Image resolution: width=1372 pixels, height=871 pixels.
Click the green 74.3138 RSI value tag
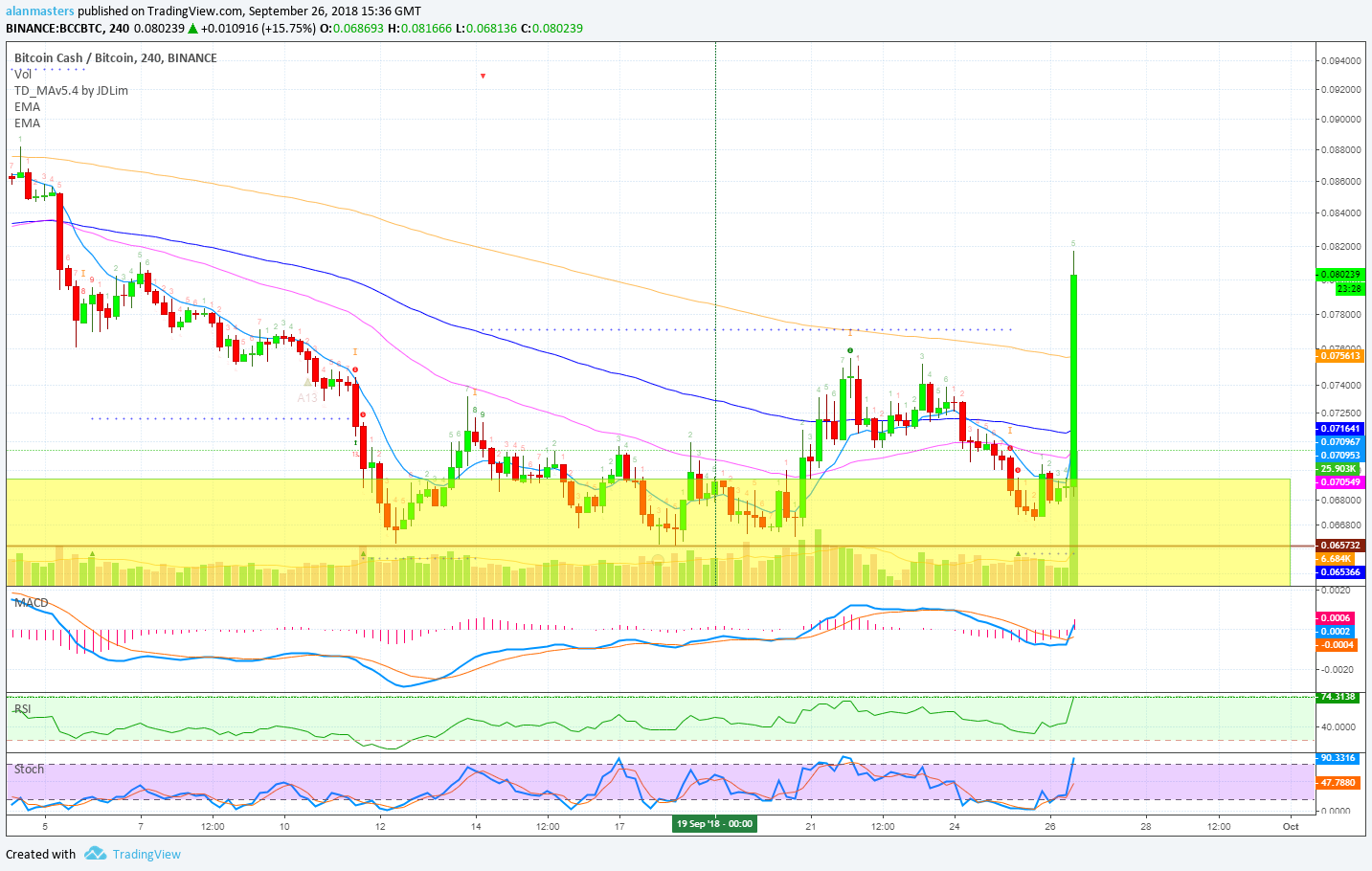coord(1338,696)
